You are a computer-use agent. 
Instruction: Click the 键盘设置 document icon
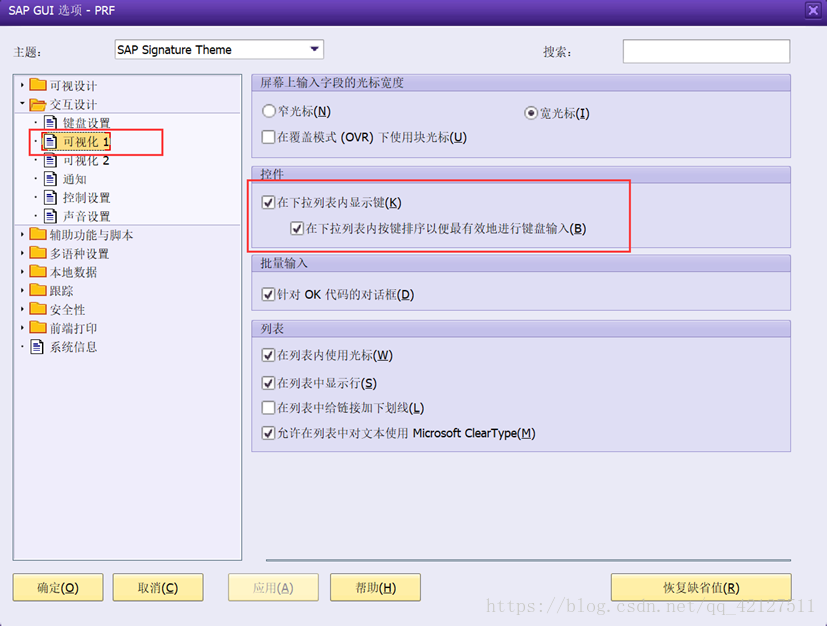pos(51,123)
